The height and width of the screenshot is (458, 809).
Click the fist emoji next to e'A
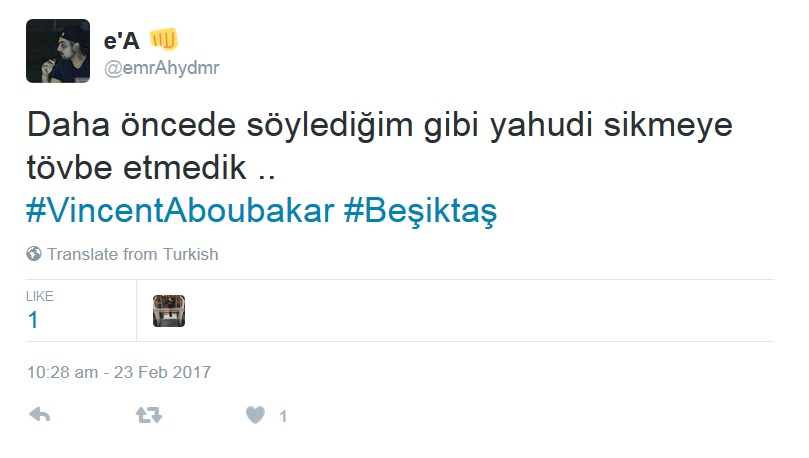click(x=164, y=40)
